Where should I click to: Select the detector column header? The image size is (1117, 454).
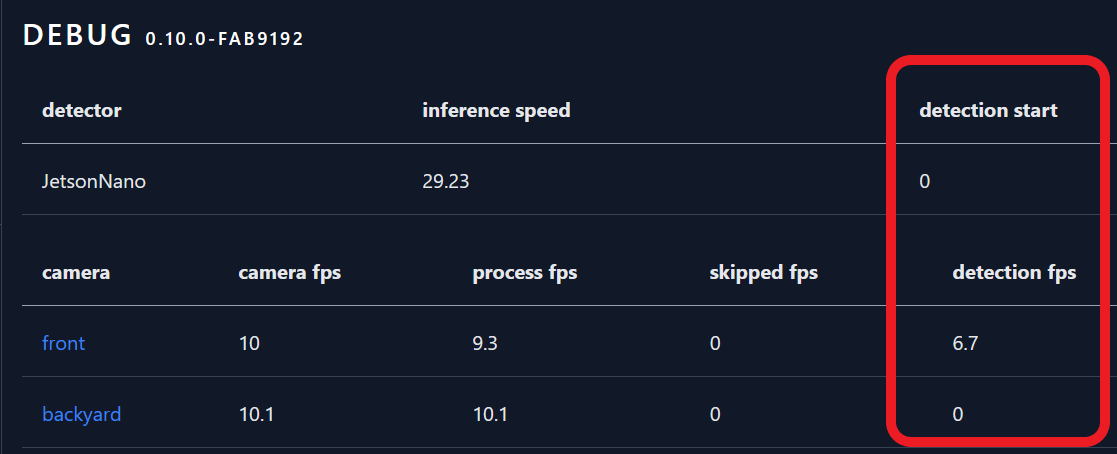tap(81, 110)
